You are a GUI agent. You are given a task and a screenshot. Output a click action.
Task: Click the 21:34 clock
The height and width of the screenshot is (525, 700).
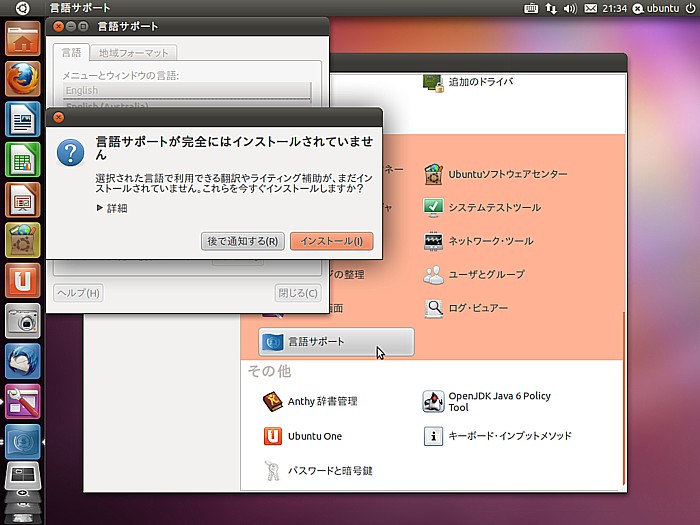[x=614, y=8]
